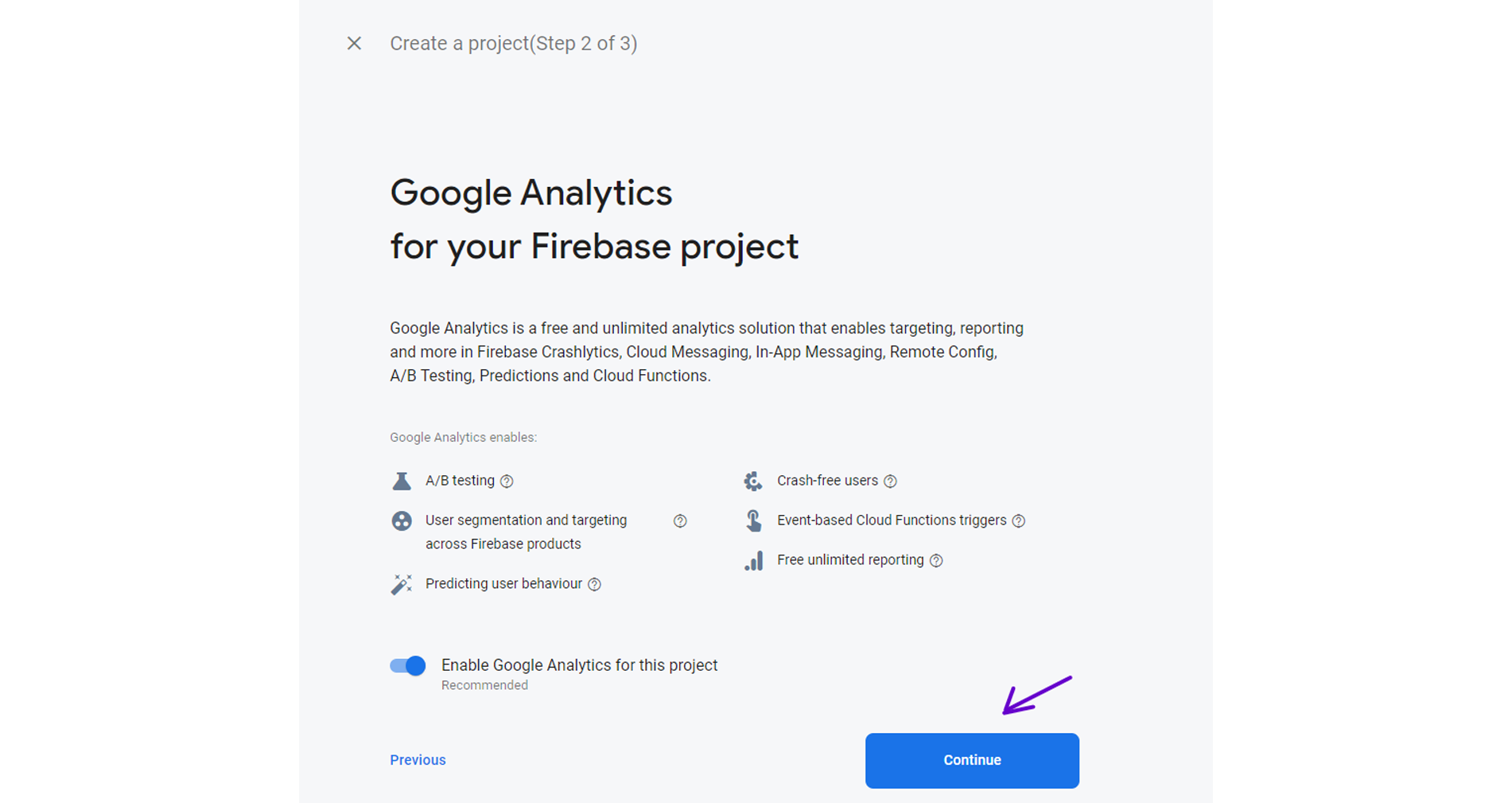
Task: Open help for A/B testing
Action: click(507, 481)
